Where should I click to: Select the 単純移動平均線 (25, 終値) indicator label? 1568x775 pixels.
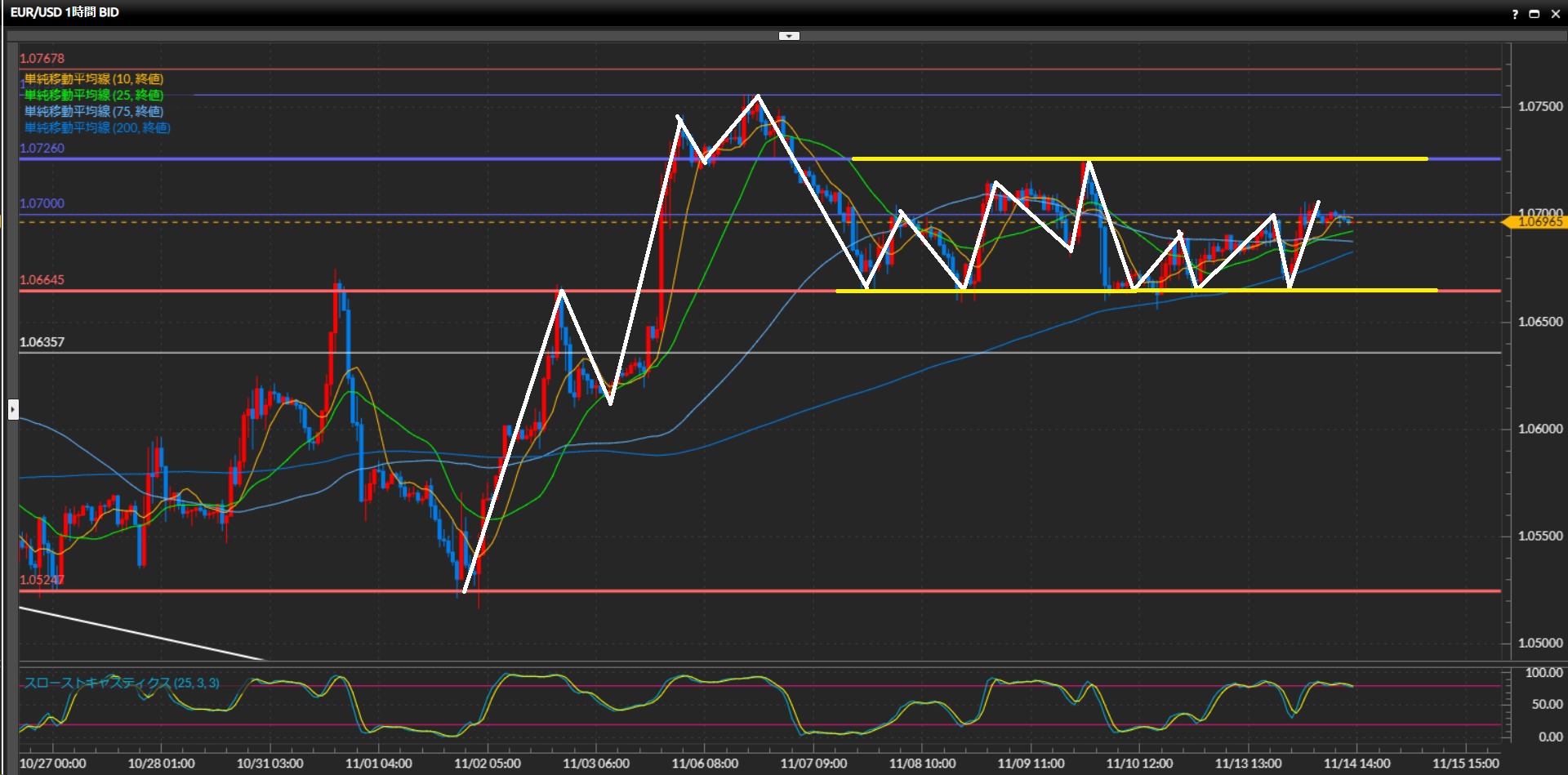(94, 96)
